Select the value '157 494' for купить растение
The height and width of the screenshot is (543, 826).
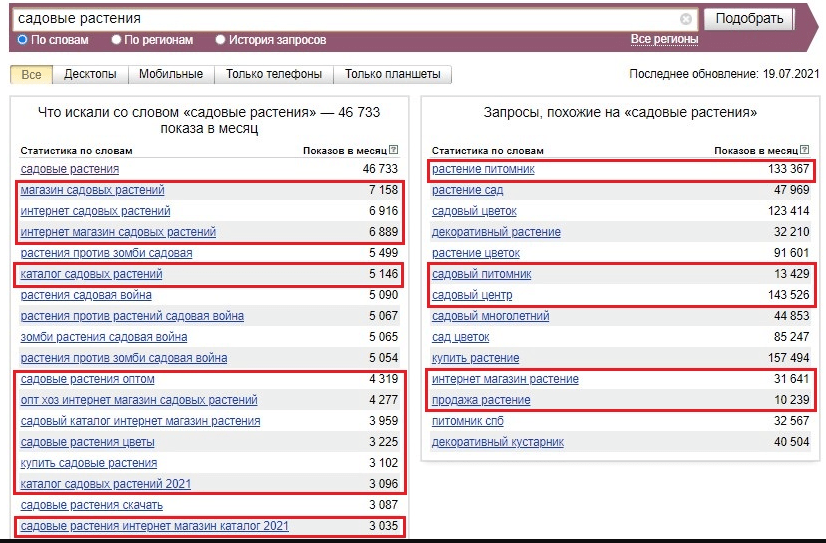pyautogui.click(x=788, y=358)
